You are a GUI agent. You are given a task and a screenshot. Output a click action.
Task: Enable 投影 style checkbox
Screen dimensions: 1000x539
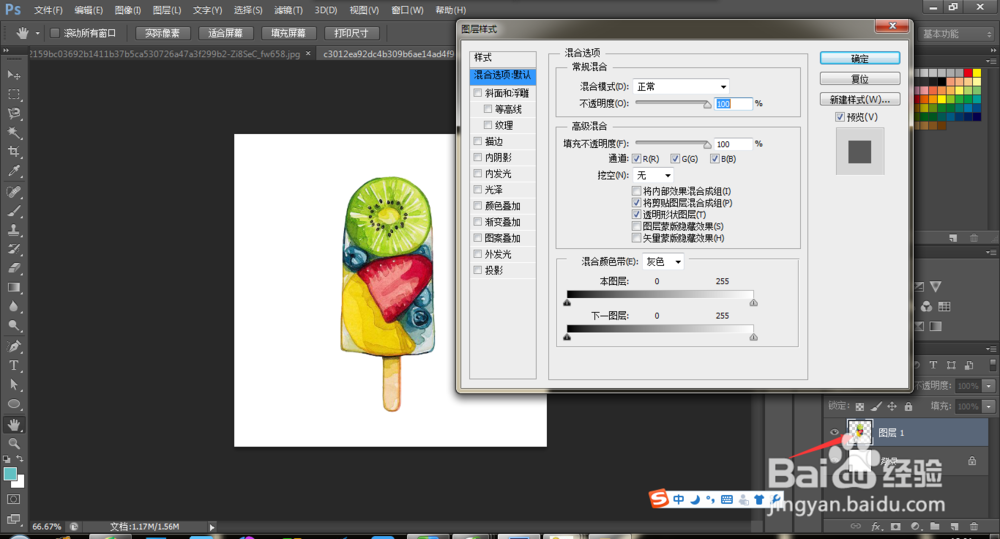(478, 270)
